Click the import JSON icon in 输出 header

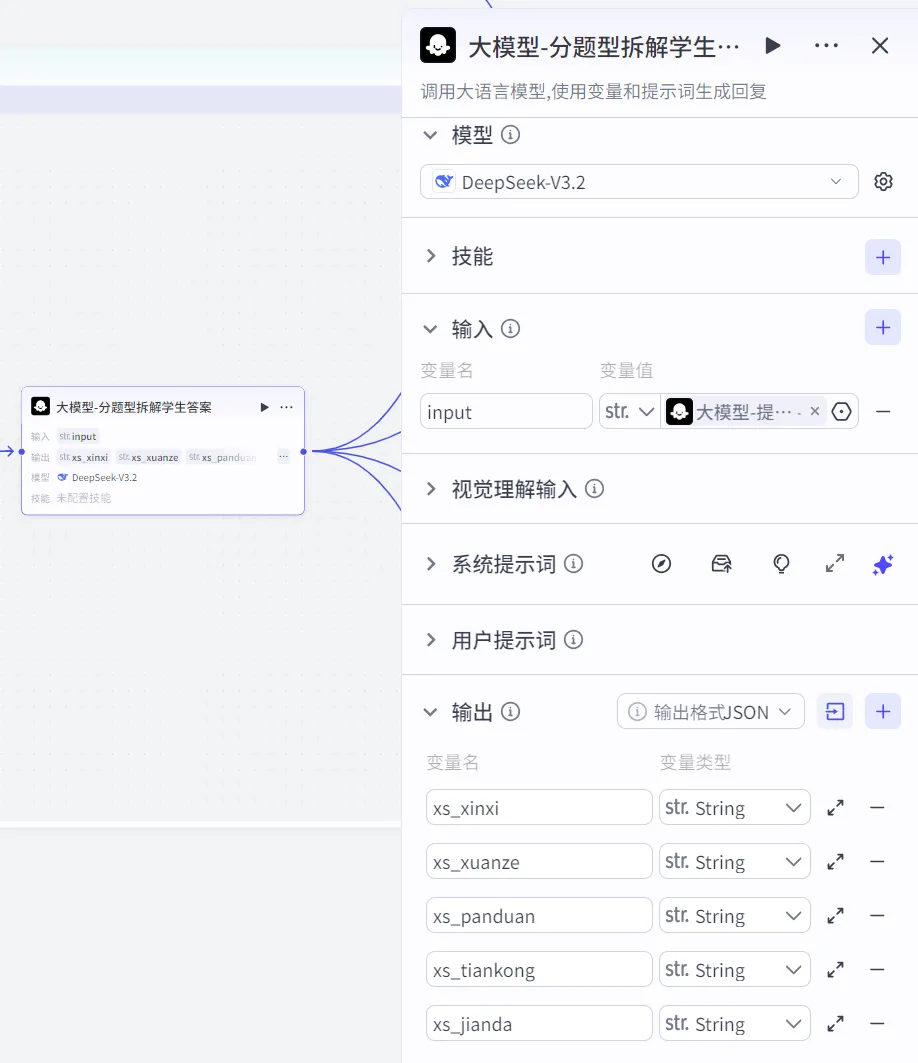pyautogui.click(x=835, y=711)
